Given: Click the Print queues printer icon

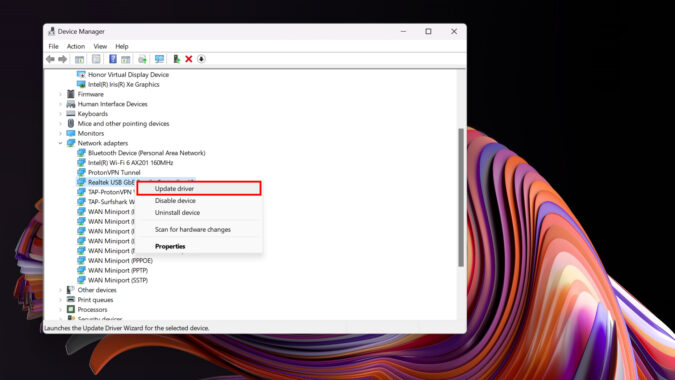Looking at the screenshot, I should [x=71, y=300].
